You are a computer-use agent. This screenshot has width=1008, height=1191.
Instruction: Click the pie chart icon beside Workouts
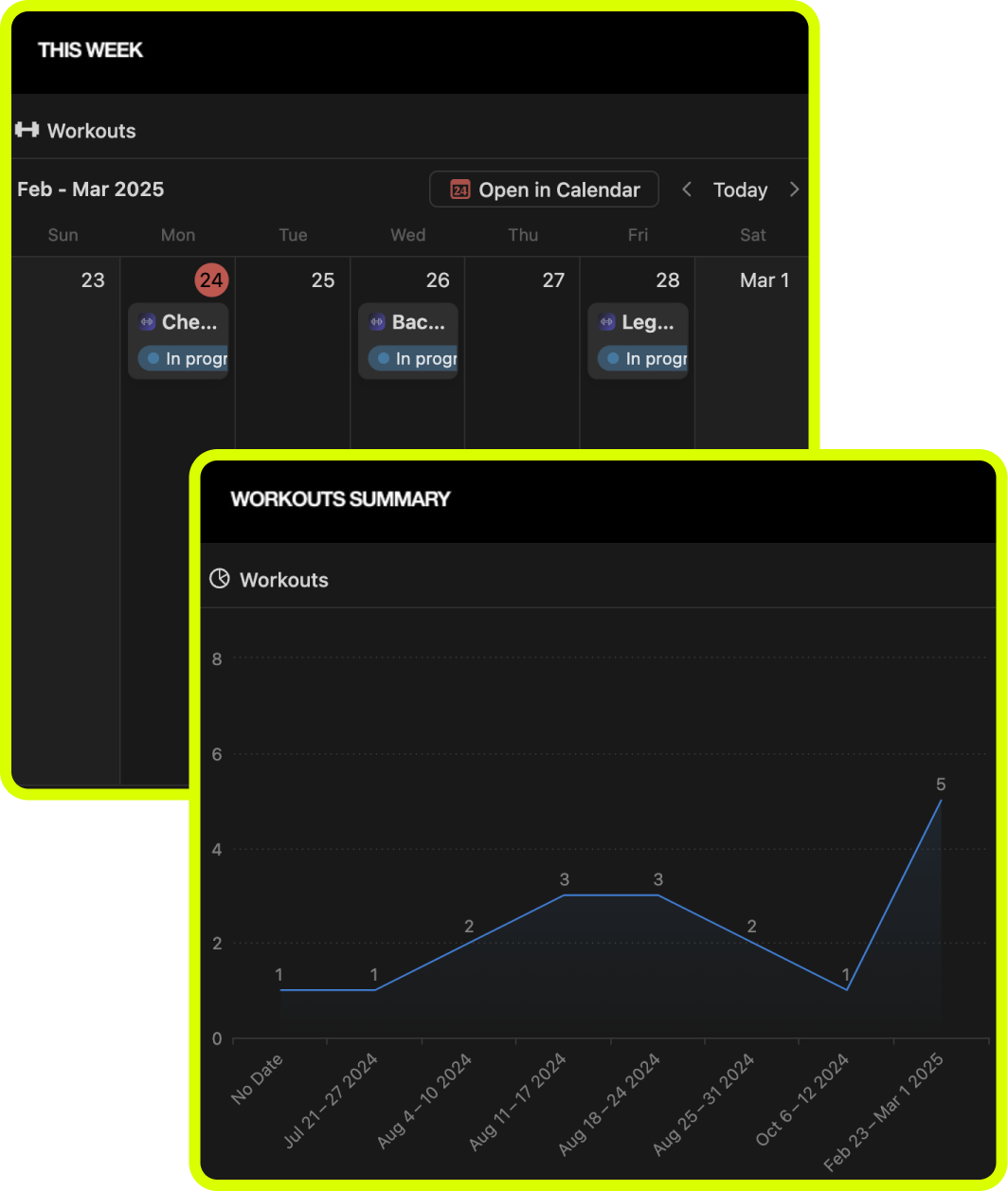pos(220,579)
